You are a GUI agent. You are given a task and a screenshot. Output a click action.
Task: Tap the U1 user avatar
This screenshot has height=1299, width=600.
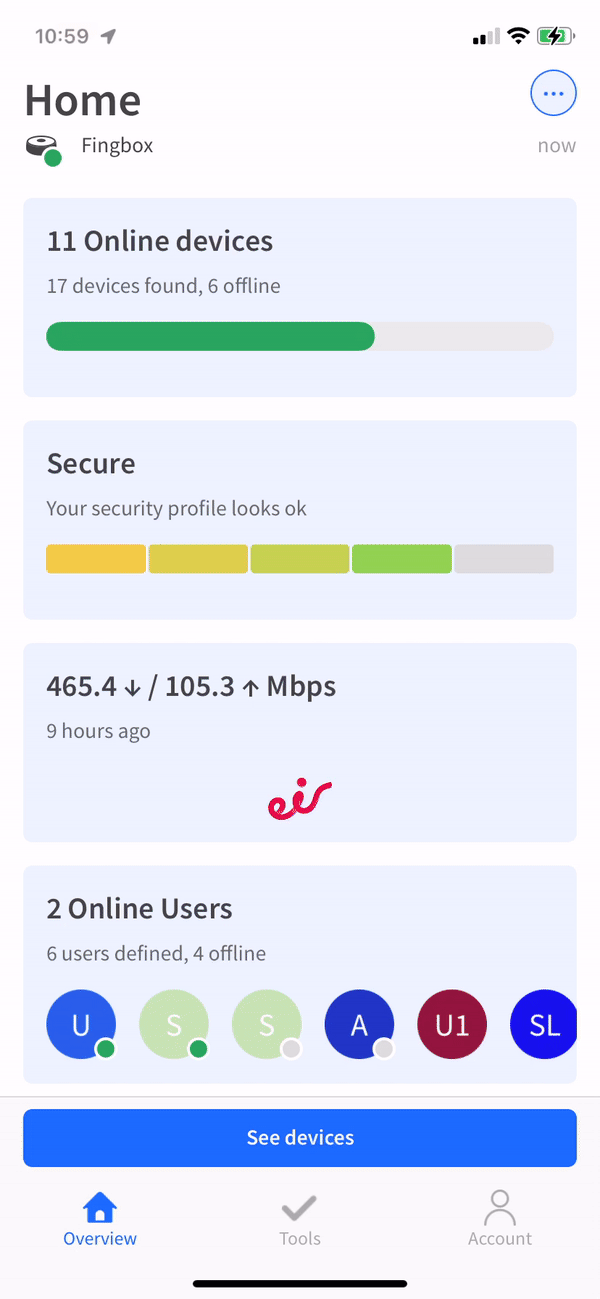[451, 1024]
